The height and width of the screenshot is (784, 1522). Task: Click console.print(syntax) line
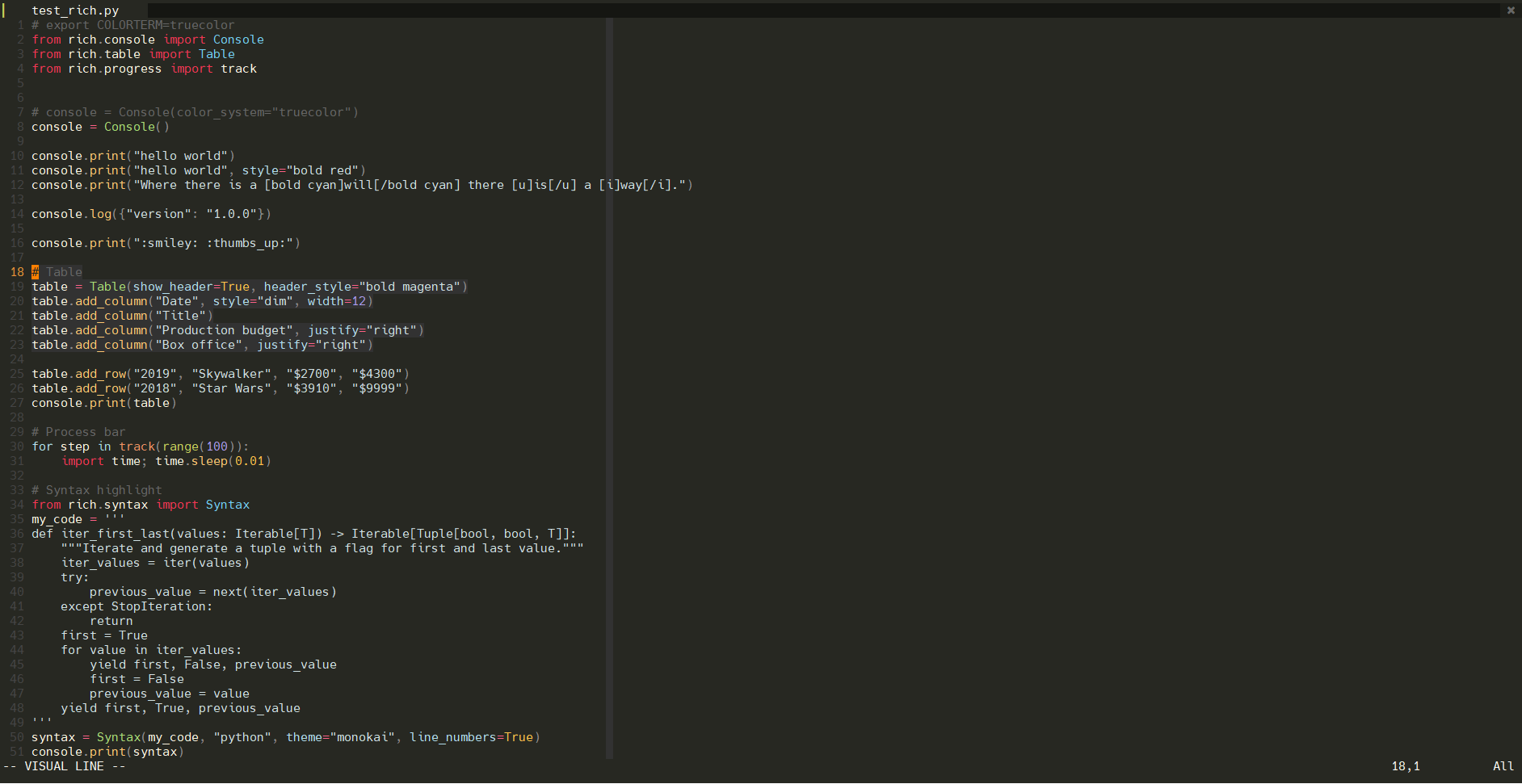[107, 752]
